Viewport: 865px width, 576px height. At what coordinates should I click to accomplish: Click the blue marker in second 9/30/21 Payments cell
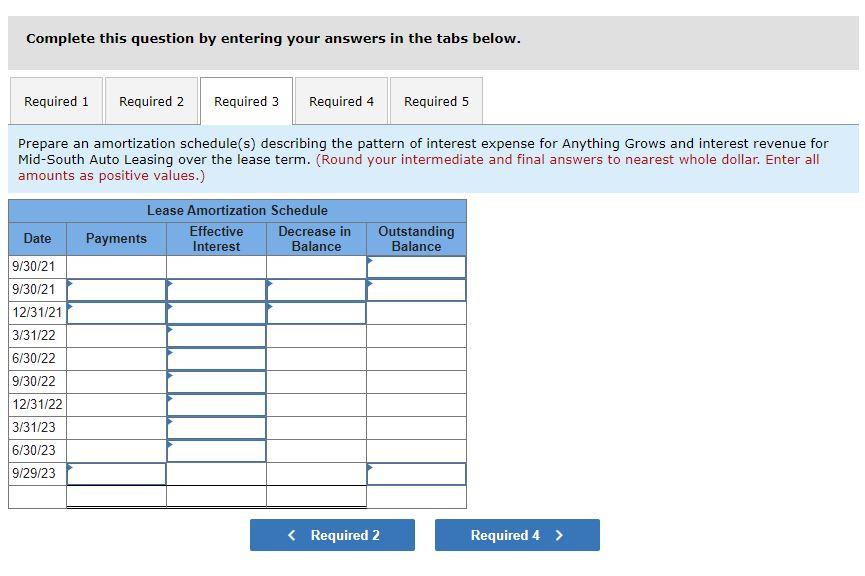click(70, 283)
